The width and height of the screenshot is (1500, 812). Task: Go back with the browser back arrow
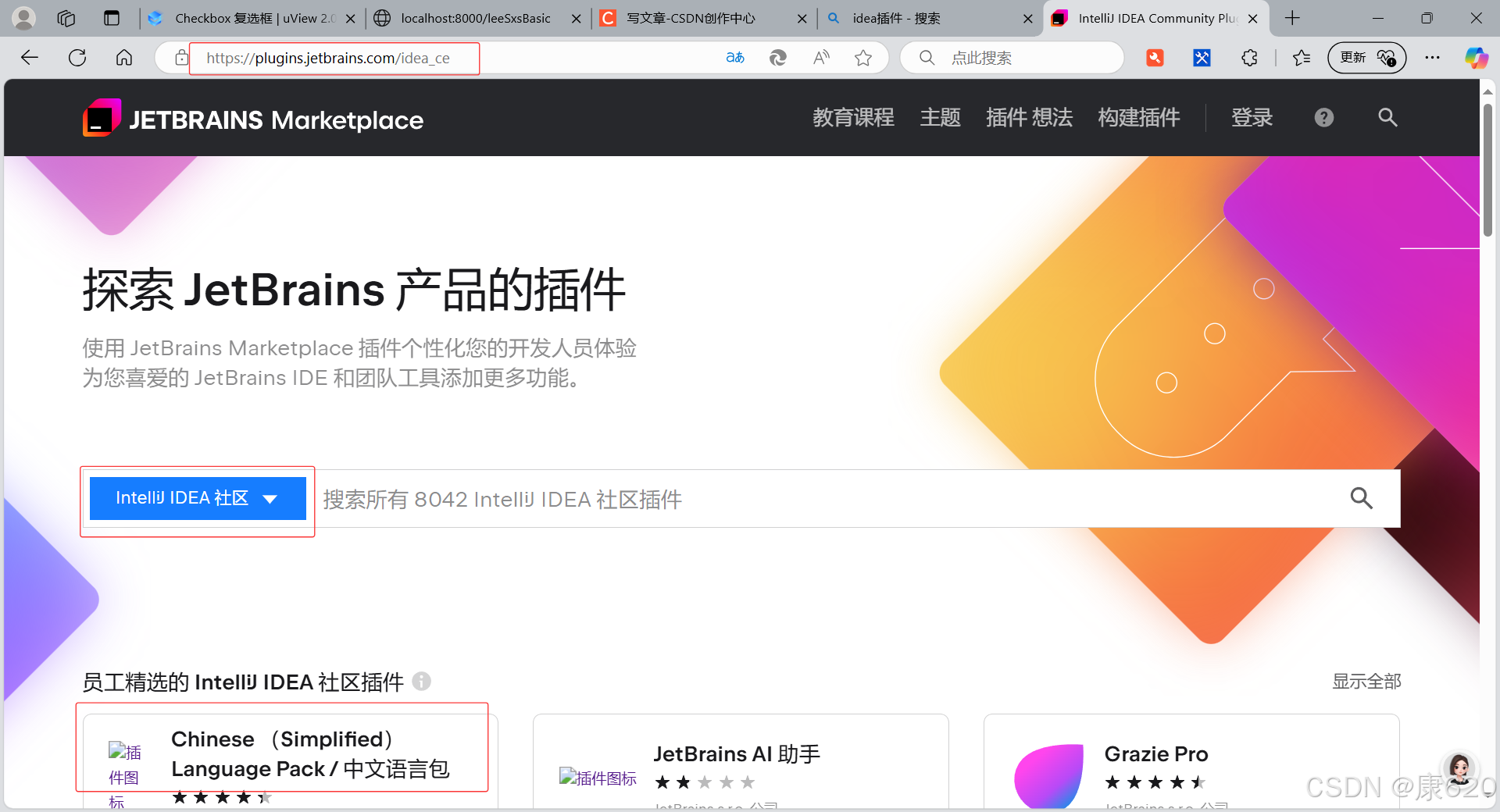pyautogui.click(x=30, y=58)
